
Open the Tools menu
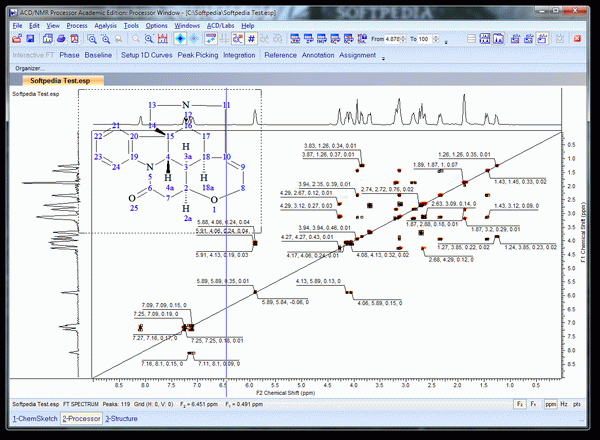click(131, 26)
